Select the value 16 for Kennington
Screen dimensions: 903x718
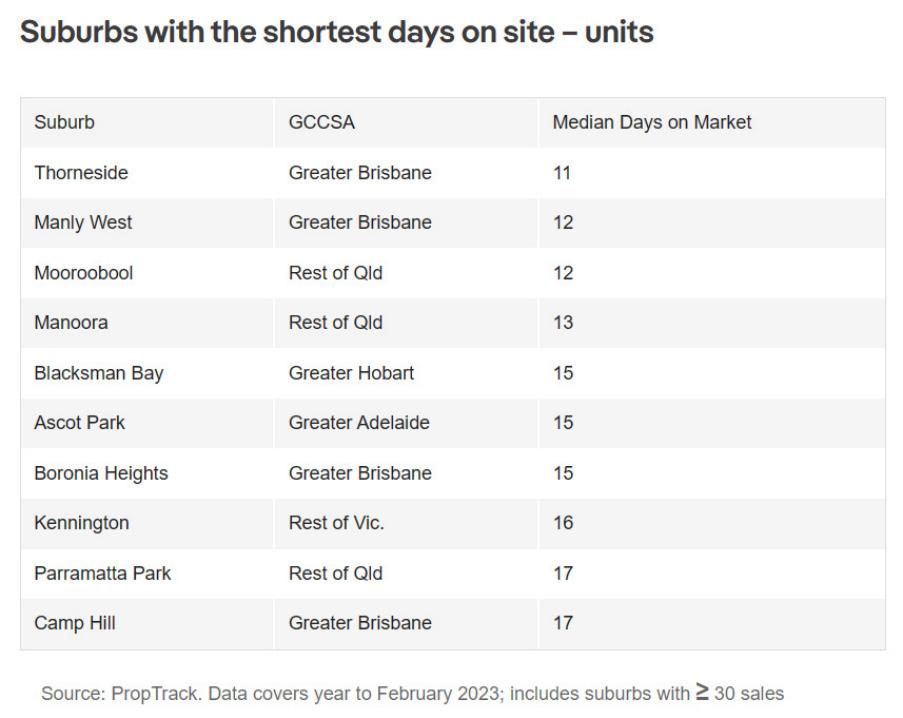point(562,523)
